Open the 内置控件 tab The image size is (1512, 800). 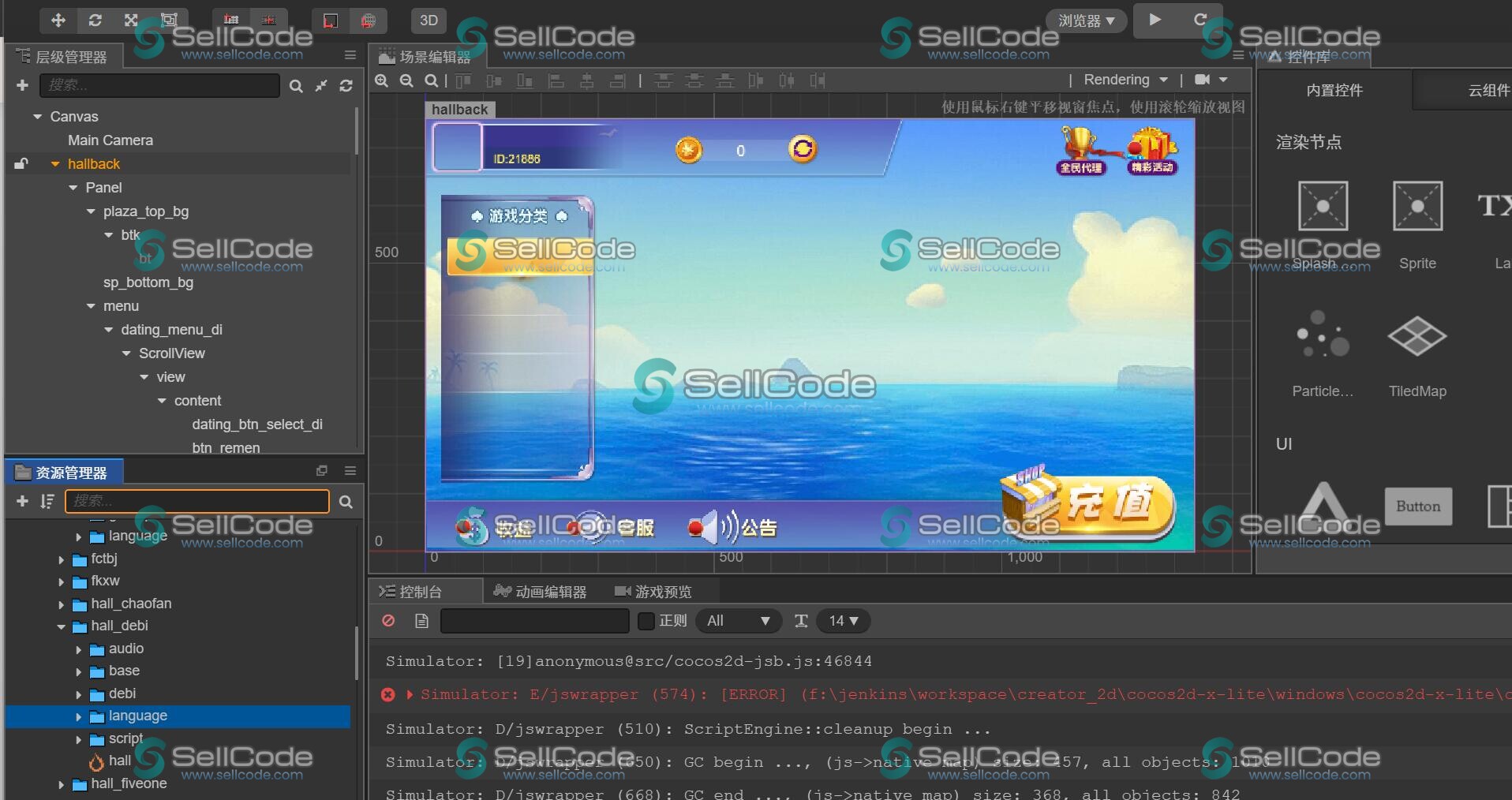pos(1334,90)
